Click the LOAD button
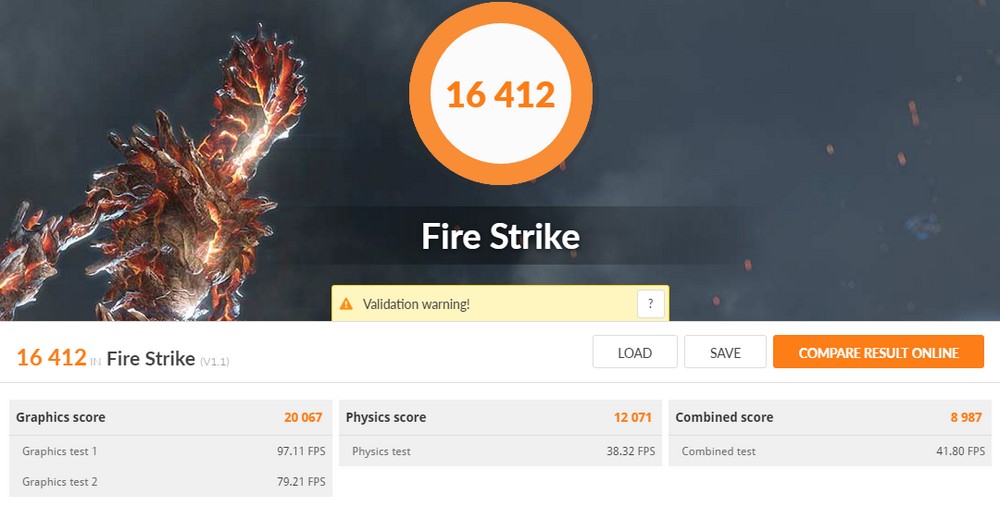The height and width of the screenshot is (507, 1000). coord(635,352)
